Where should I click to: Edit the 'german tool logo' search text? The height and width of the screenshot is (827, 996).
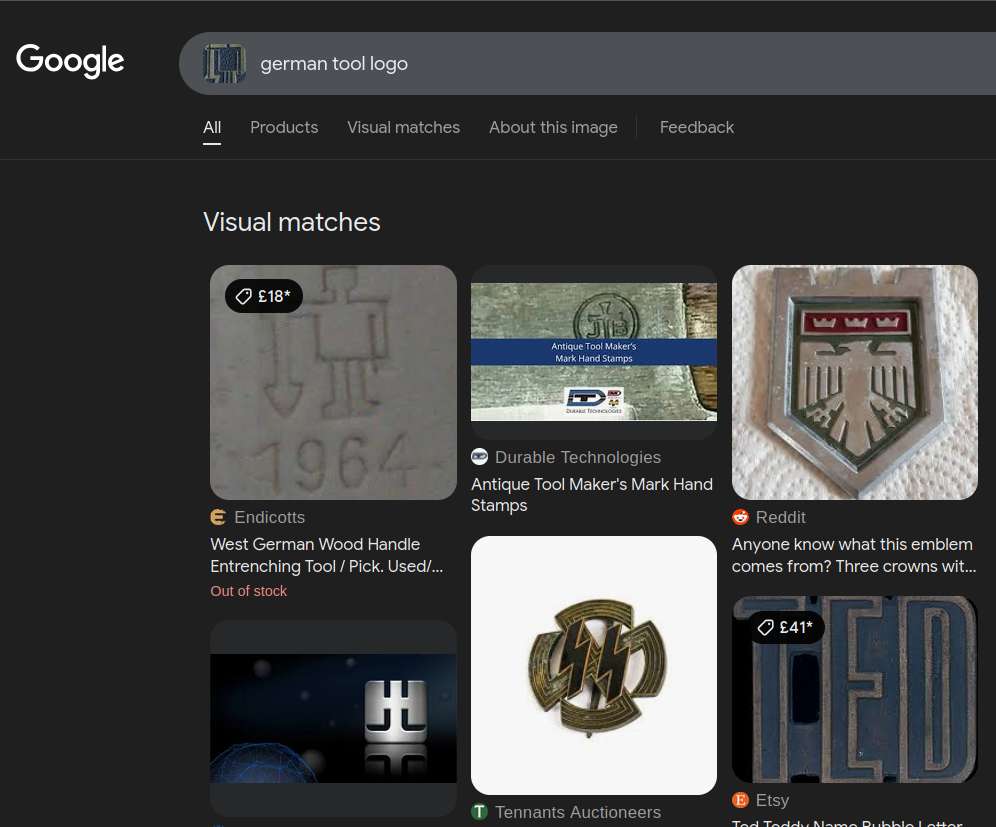pyautogui.click(x=334, y=64)
